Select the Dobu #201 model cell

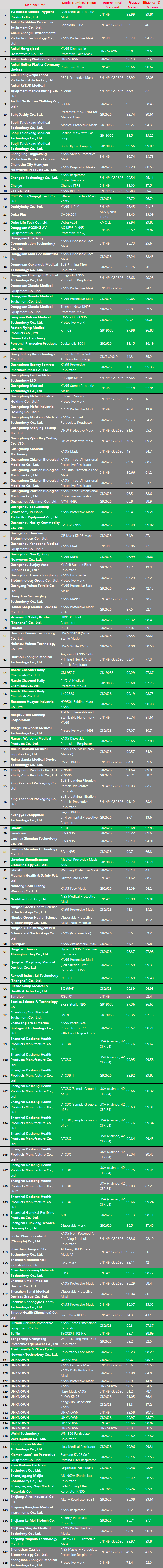pos(79,223)
